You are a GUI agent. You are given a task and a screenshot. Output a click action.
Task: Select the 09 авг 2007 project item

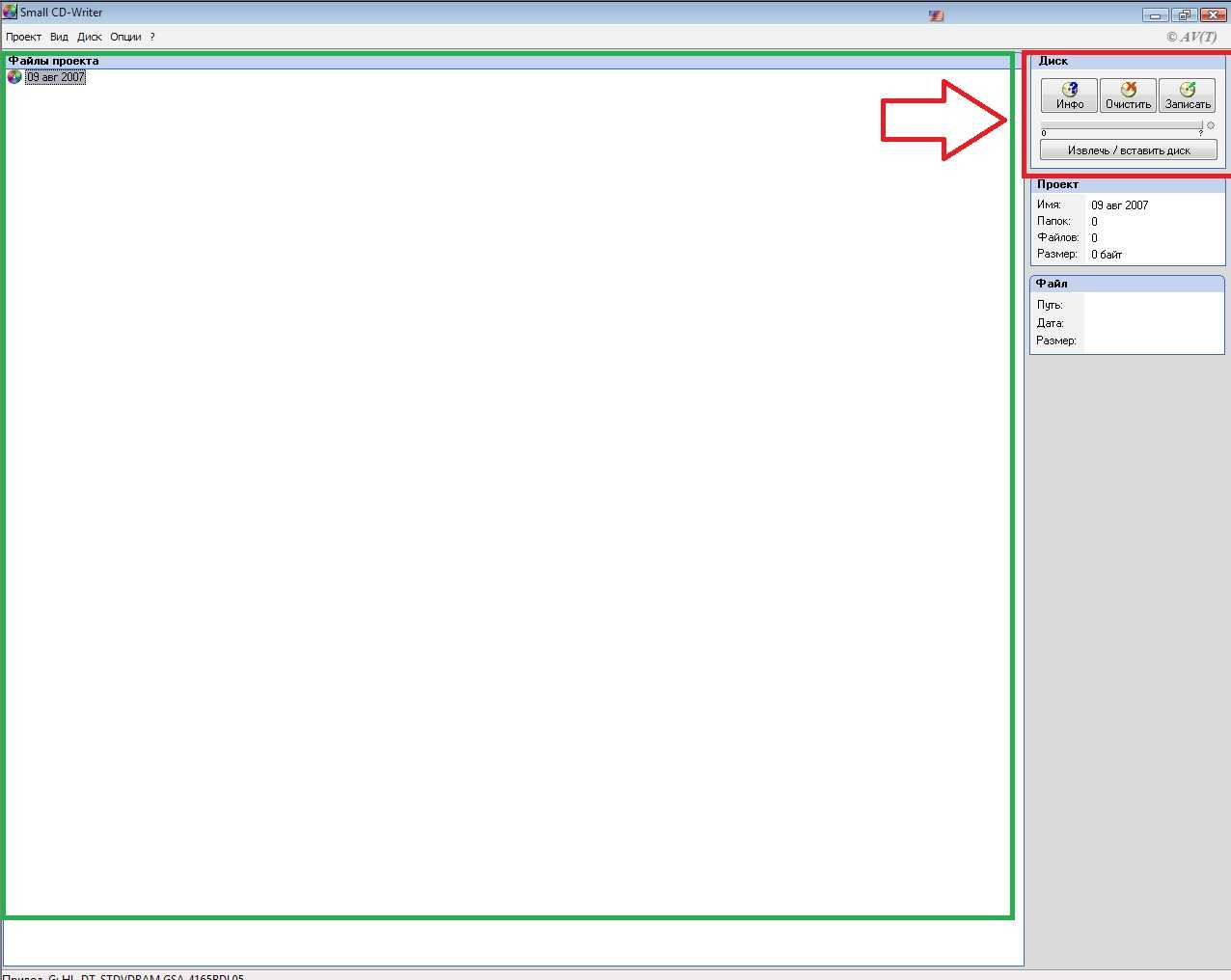55,77
